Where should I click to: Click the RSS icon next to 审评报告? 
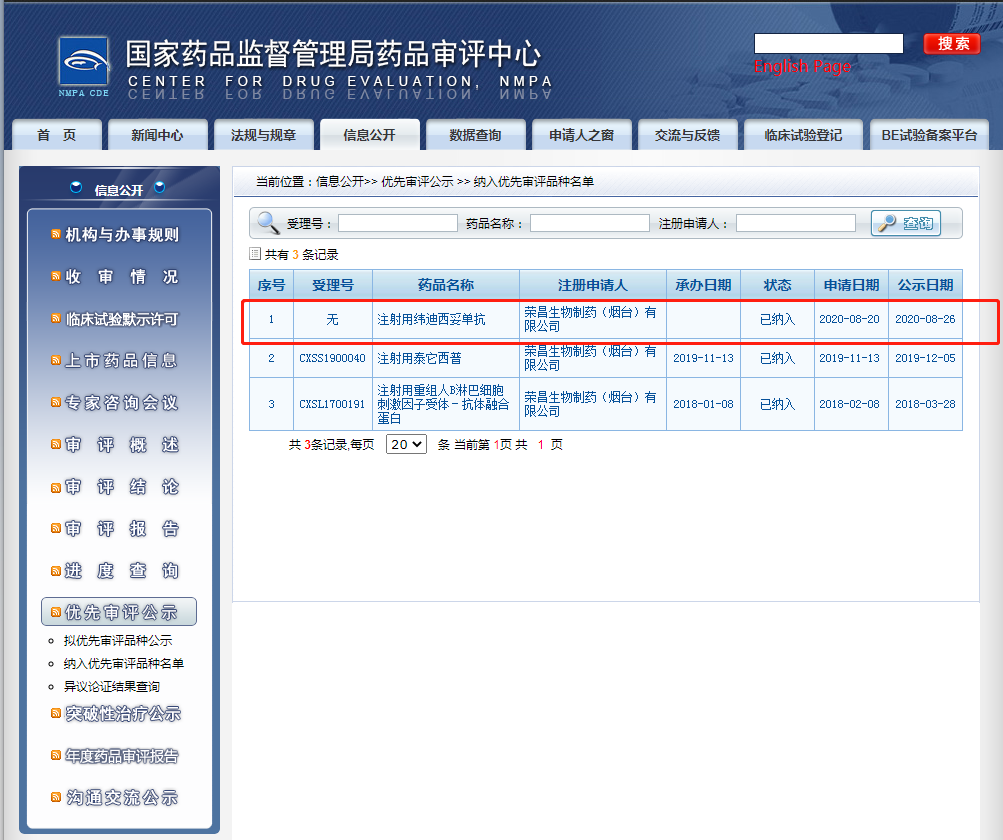coord(56,528)
